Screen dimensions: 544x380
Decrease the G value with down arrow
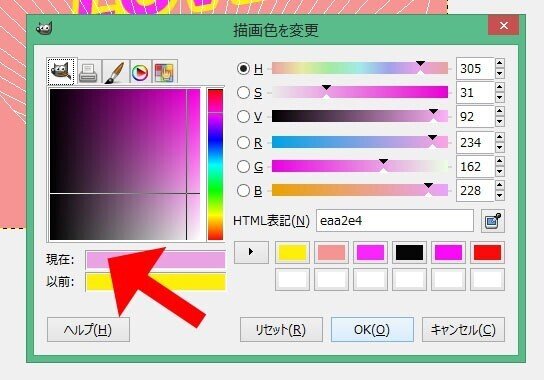tap(500, 171)
